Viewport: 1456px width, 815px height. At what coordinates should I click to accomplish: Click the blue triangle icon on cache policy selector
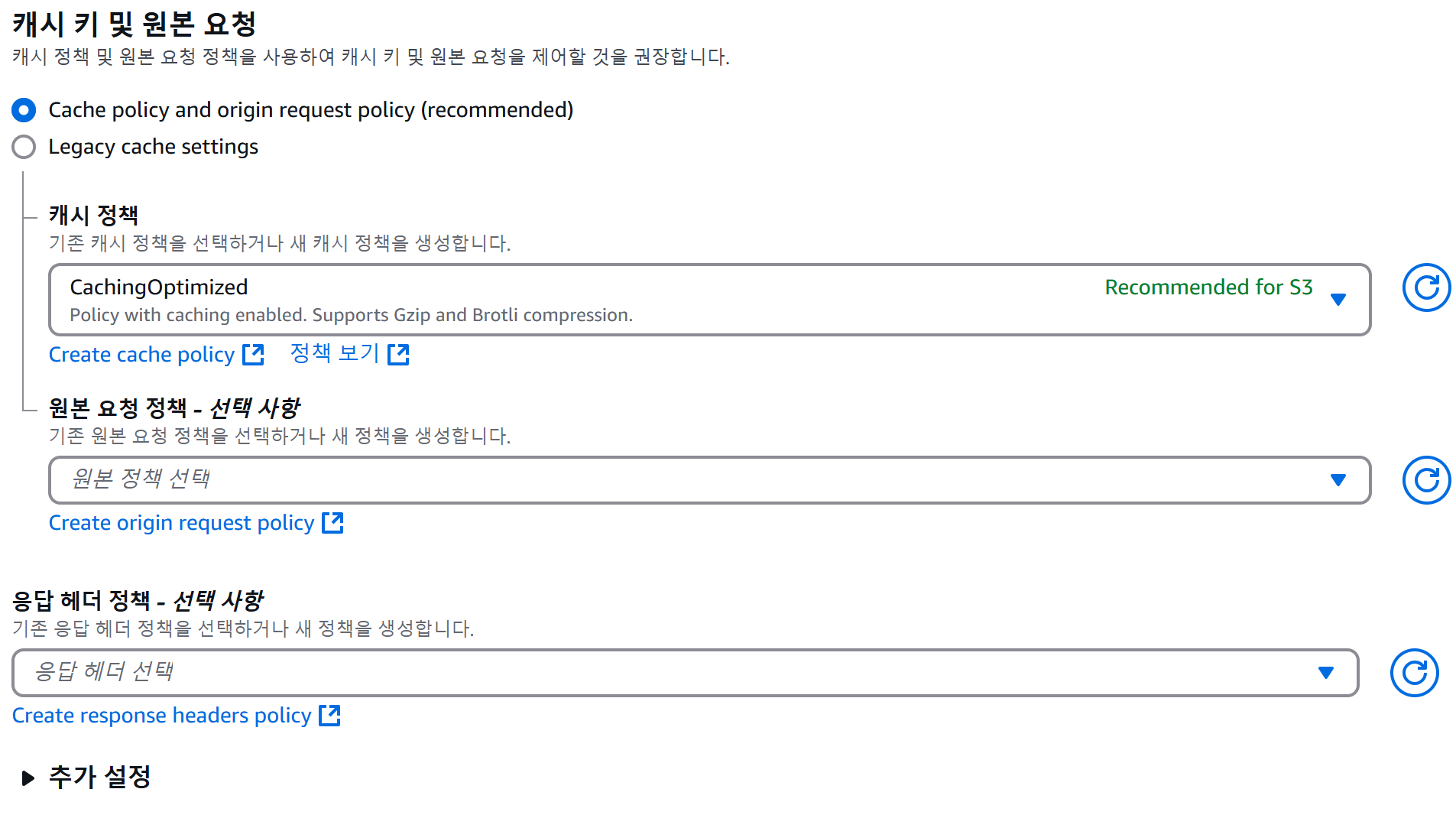[x=1338, y=300]
